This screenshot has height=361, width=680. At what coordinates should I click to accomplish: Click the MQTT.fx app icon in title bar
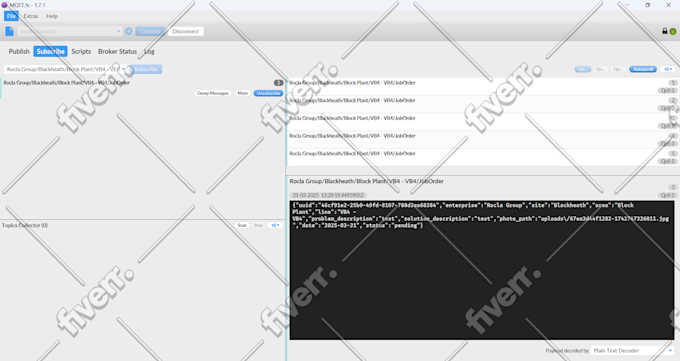click(x=4, y=5)
